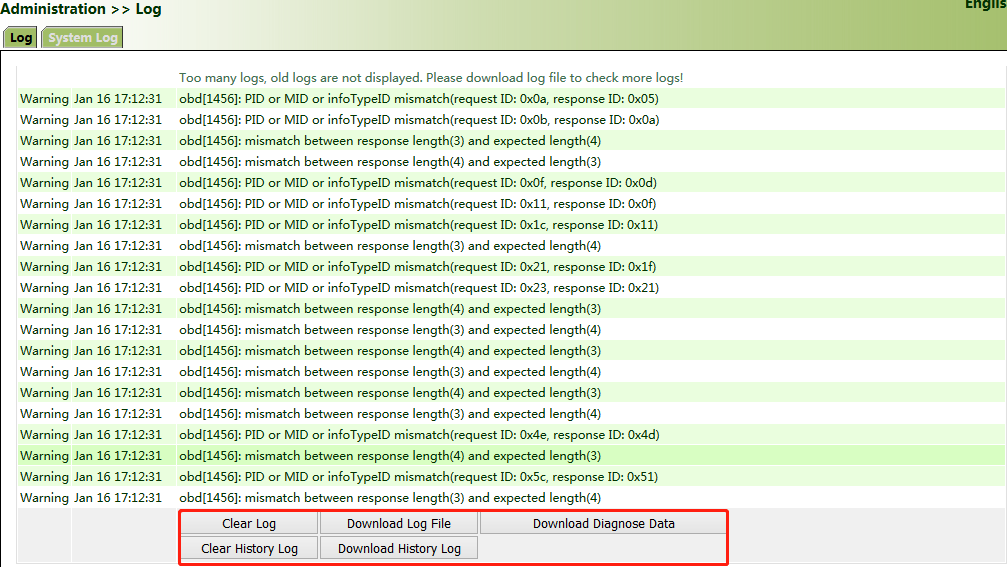Click the 'Too many logs' notice text

[431, 78]
